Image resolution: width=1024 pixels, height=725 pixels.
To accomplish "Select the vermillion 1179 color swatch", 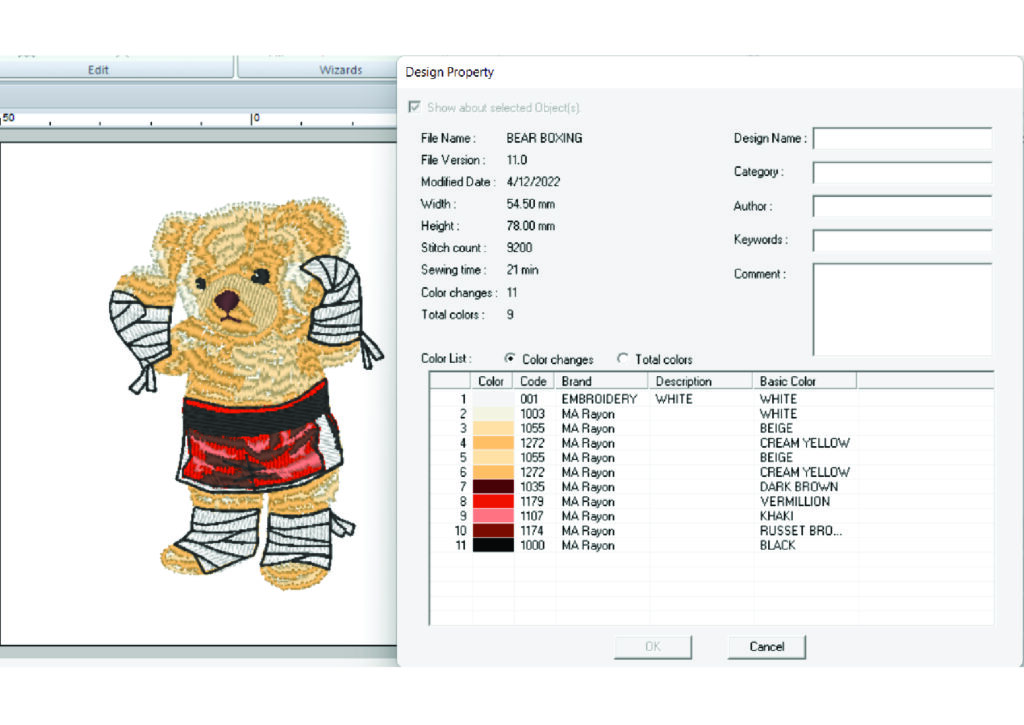I will [x=492, y=502].
